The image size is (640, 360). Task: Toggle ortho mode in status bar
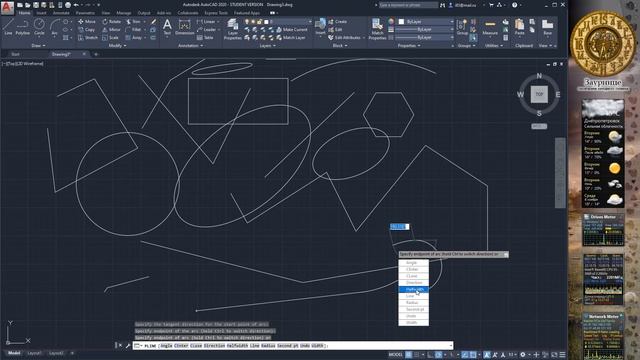click(x=430, y=355)
